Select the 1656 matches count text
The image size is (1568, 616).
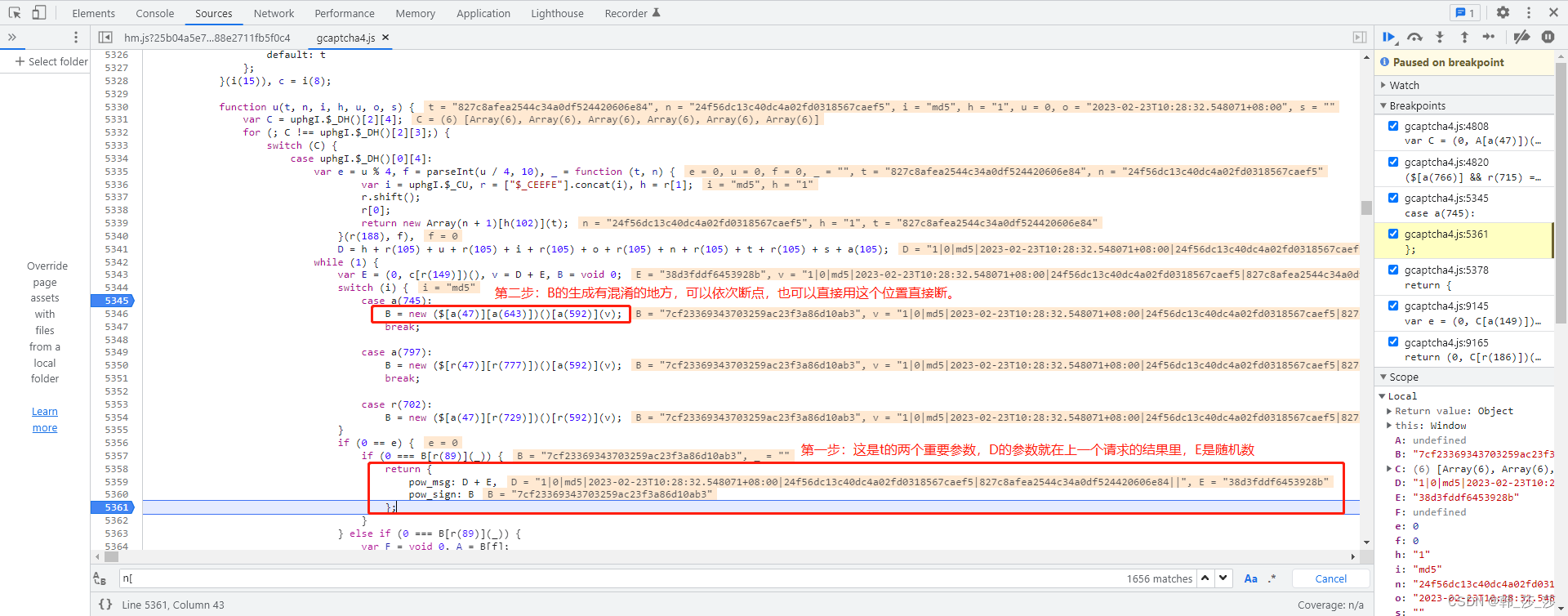point(1160,578)
